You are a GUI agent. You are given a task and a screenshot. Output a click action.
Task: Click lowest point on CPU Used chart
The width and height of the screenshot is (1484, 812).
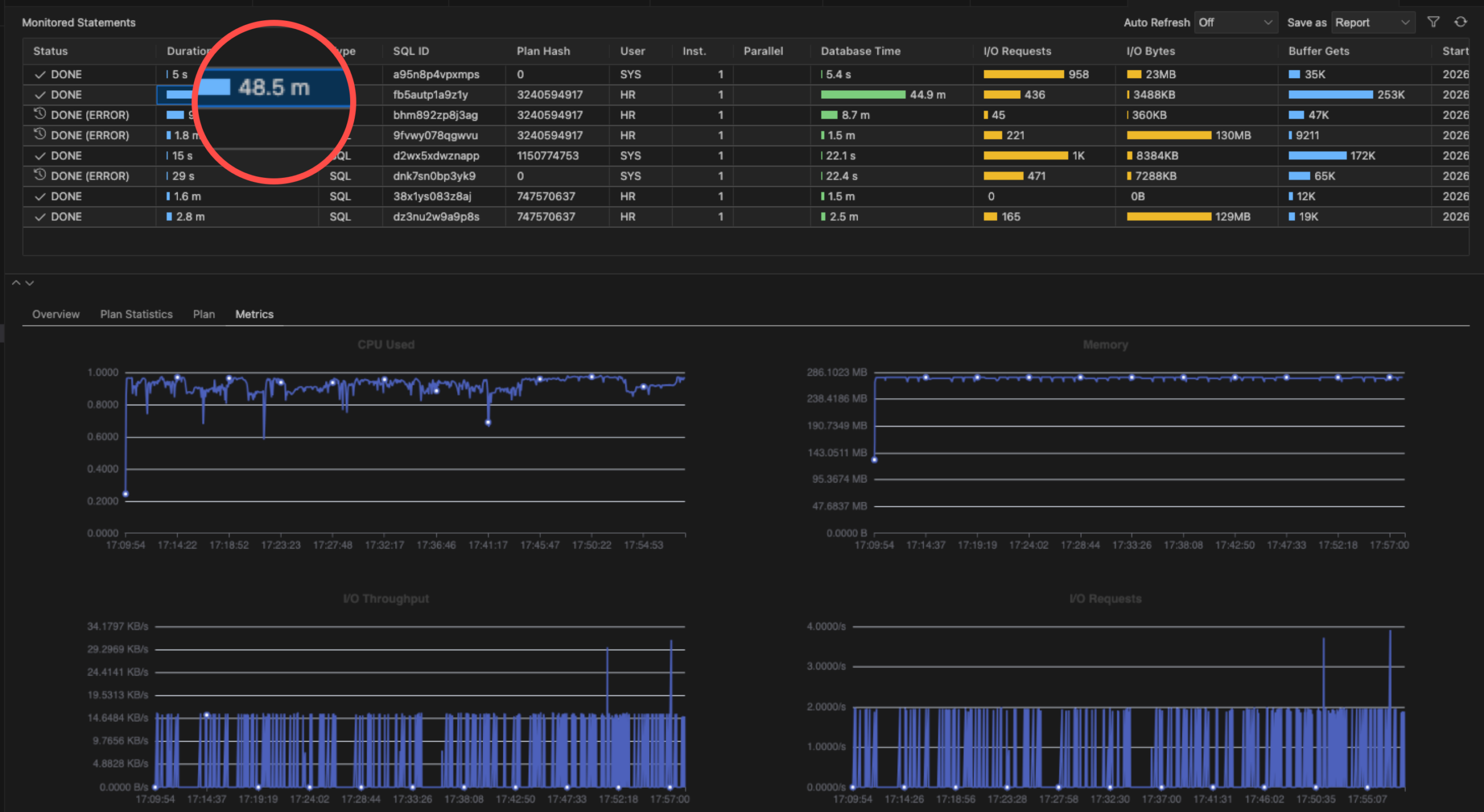126,494
